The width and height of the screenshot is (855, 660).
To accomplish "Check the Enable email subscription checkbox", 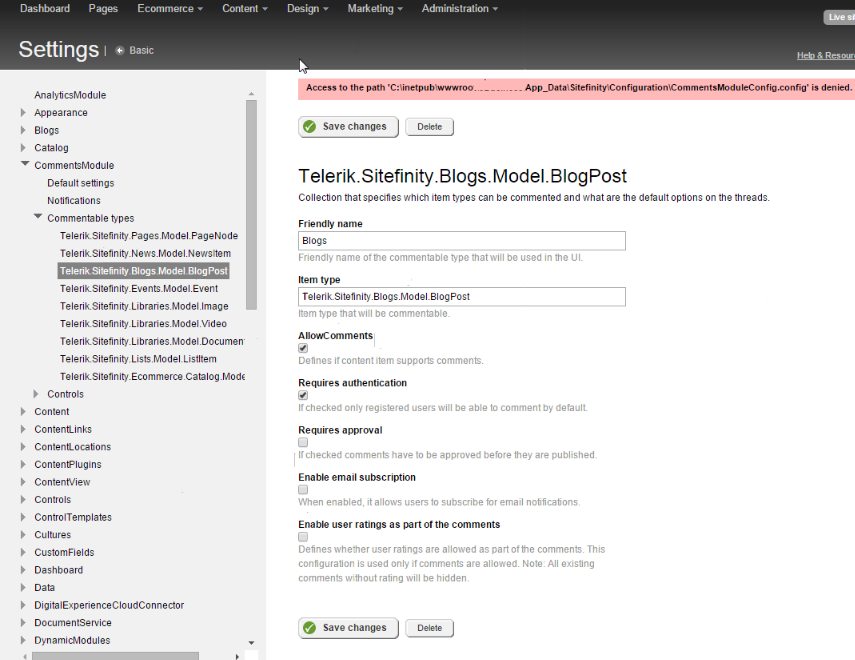I will 303,490.
